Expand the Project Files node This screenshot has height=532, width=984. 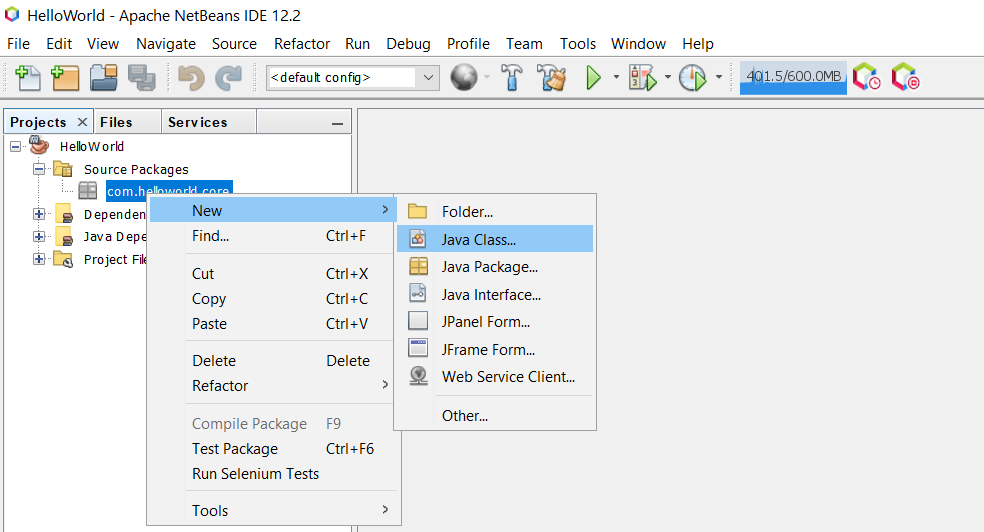click(x=39, y=259)
